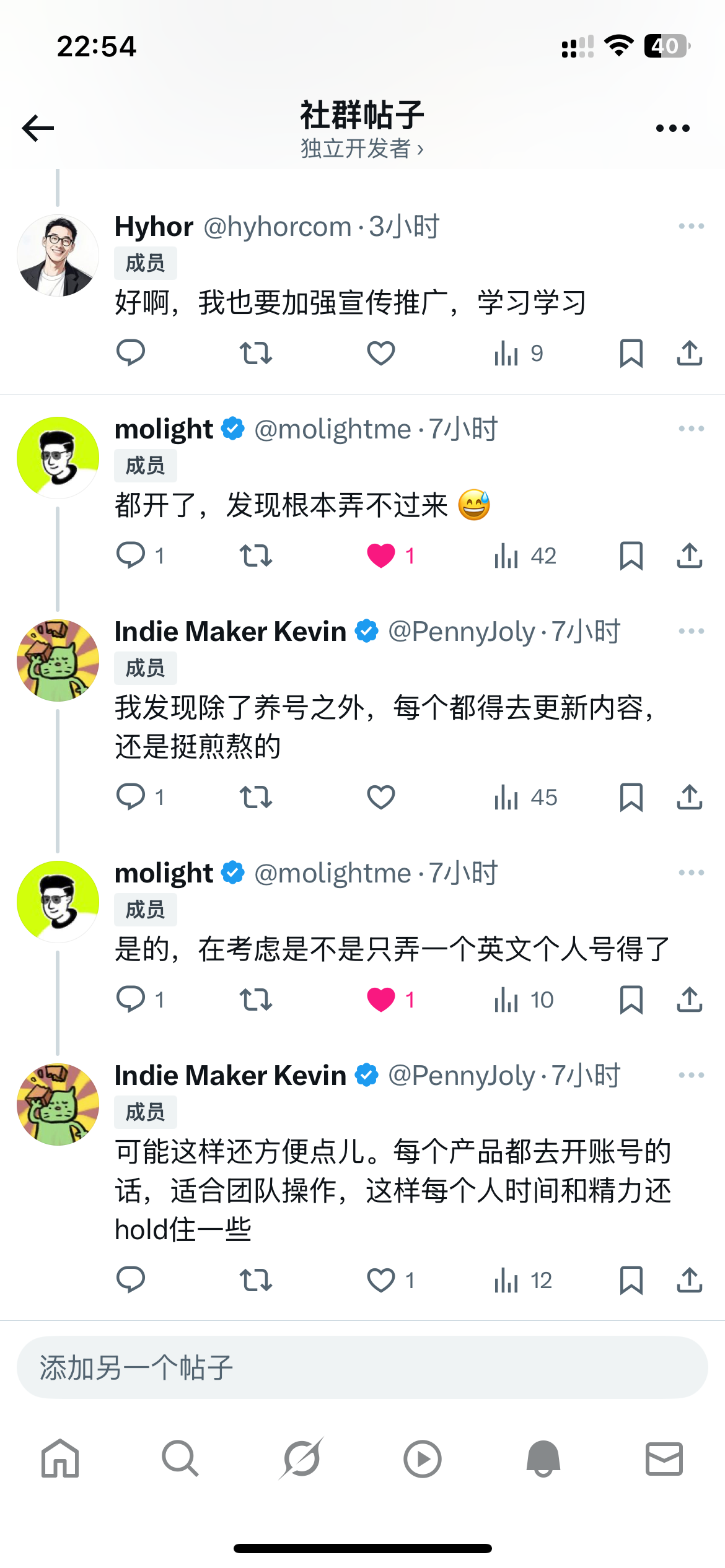
Task: Open more options on Kevin's 养号 post
Action: 691,631
